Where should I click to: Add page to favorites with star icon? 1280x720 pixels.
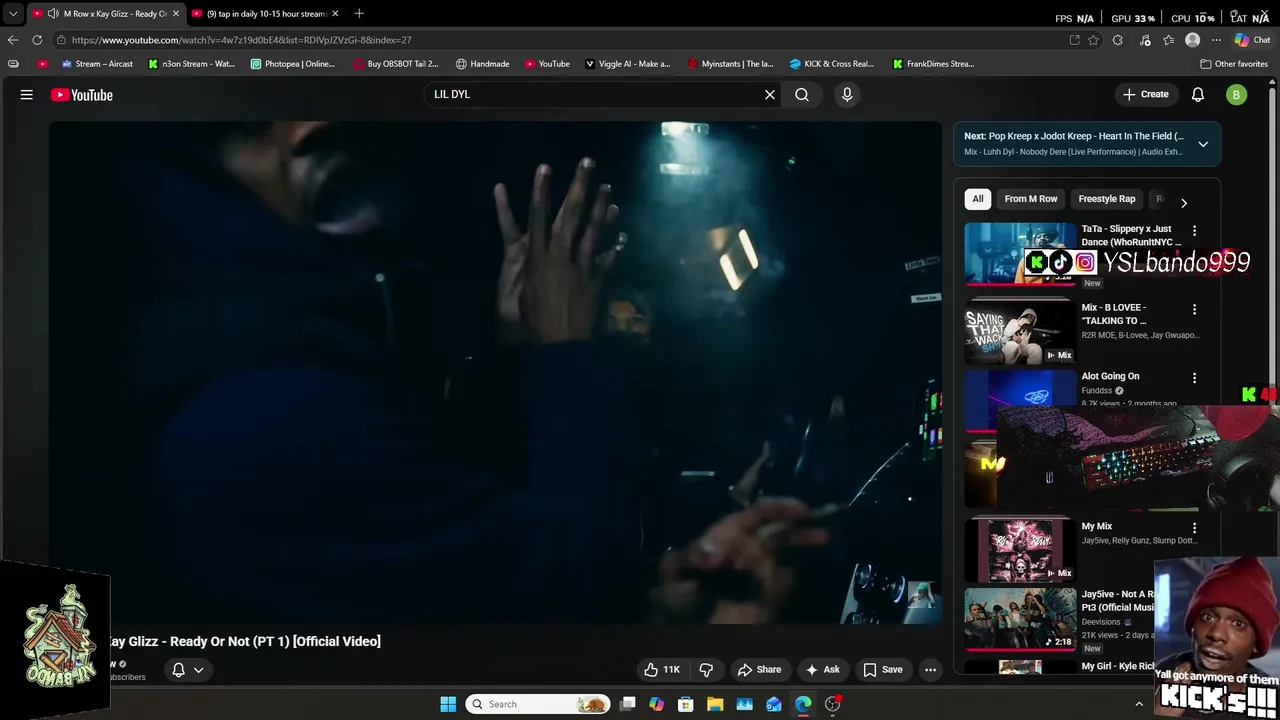pyautogui.click(x=1094, y=40)
